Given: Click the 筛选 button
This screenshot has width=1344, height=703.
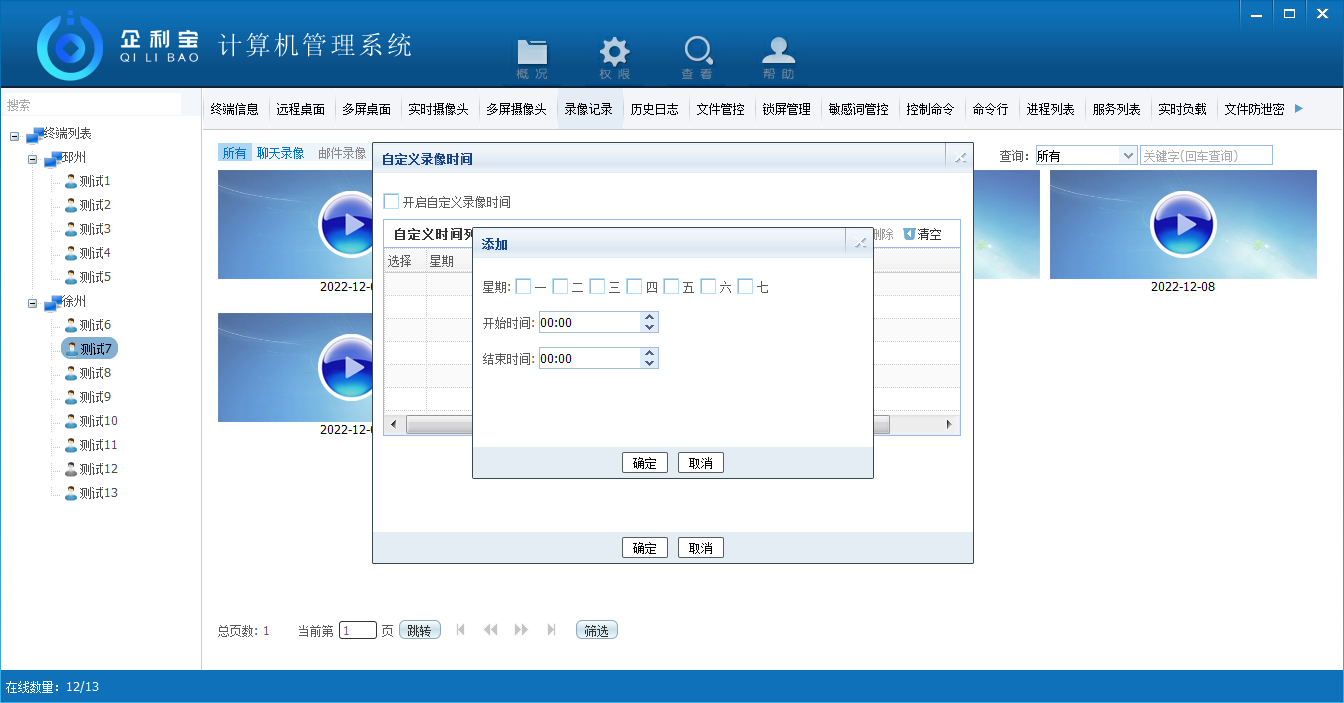Looking at the screenshot, I should (x=596, y=631).
